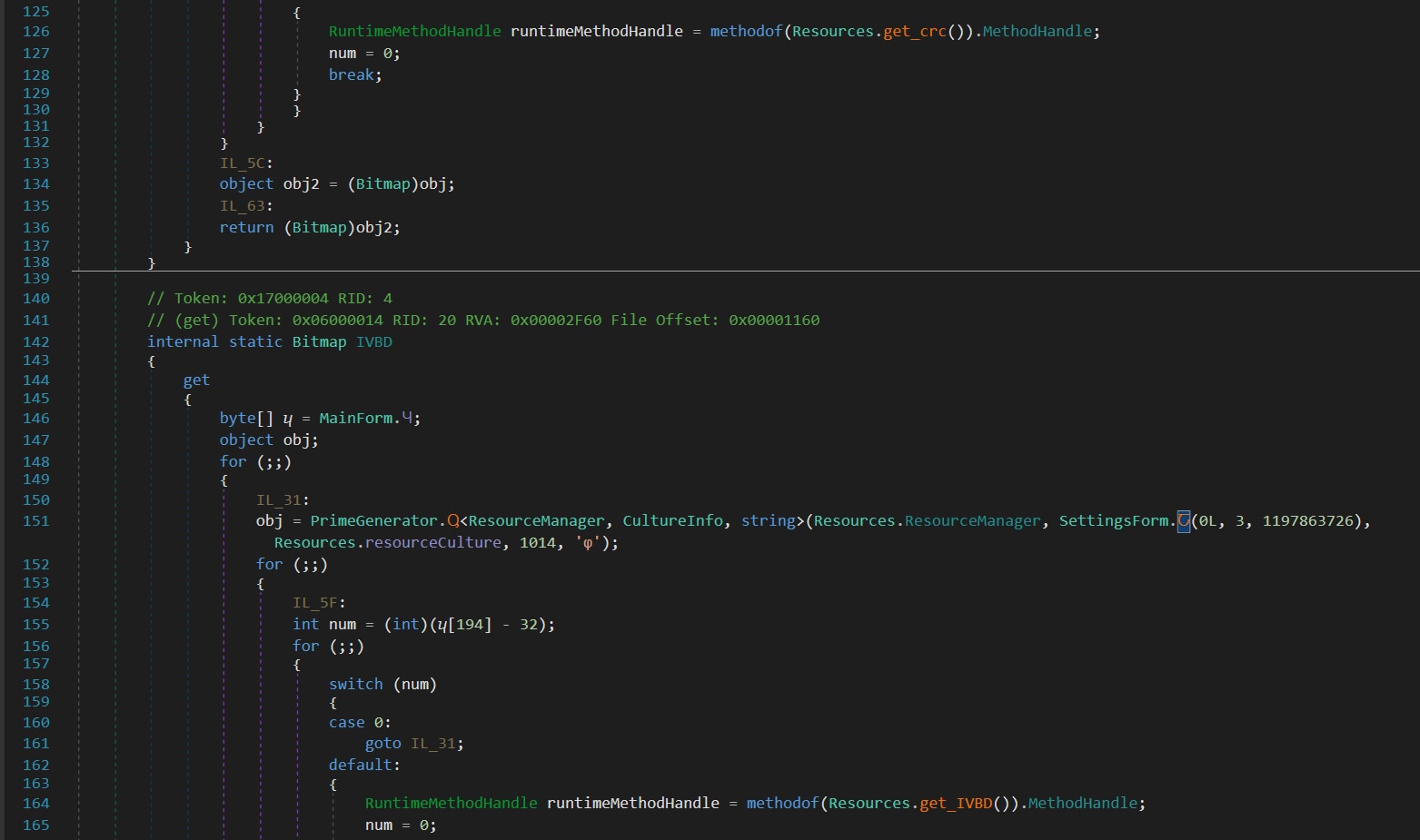
Task: Select the IL_5C label
Action: [x=242, y=163]
